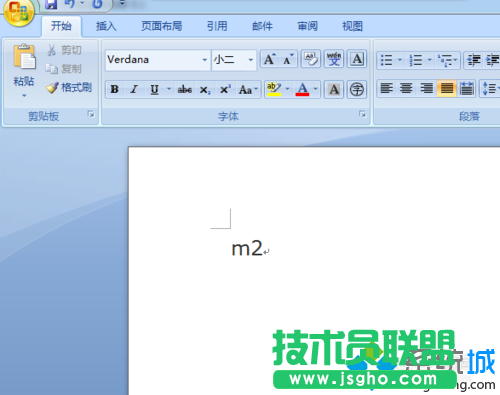Apply character border icon
The height and width of the screenshot is (395, 500).
pyautogui.click(x=357, y=59)
